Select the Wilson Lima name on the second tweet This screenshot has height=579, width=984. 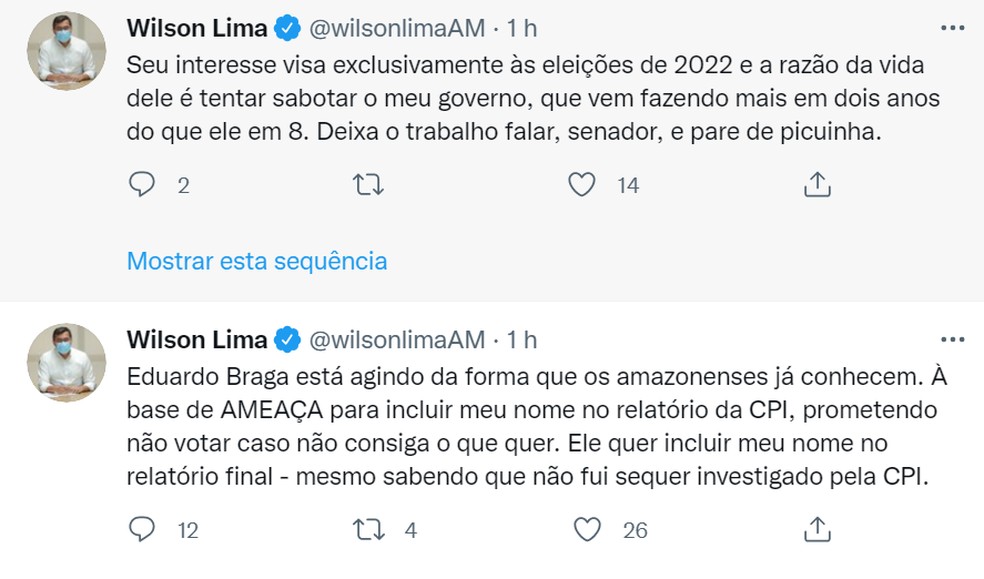(x=198, y=339)
